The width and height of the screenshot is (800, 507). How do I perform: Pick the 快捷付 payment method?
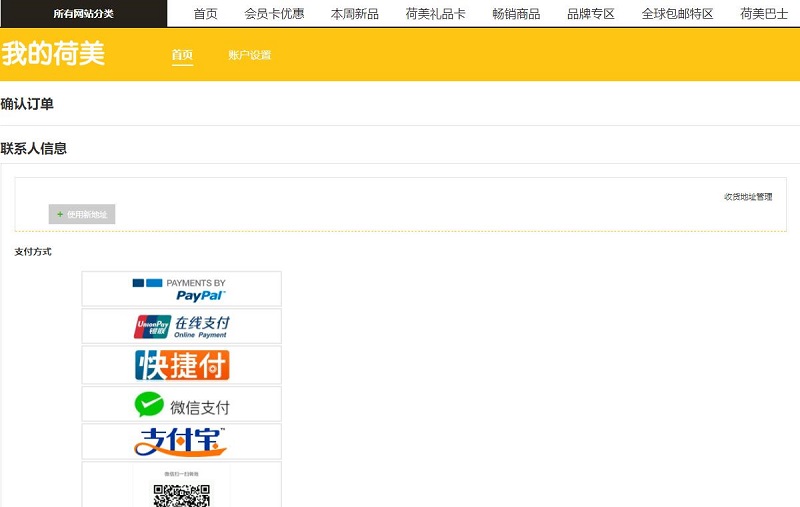pyautogui.click(x=182, y=365)
